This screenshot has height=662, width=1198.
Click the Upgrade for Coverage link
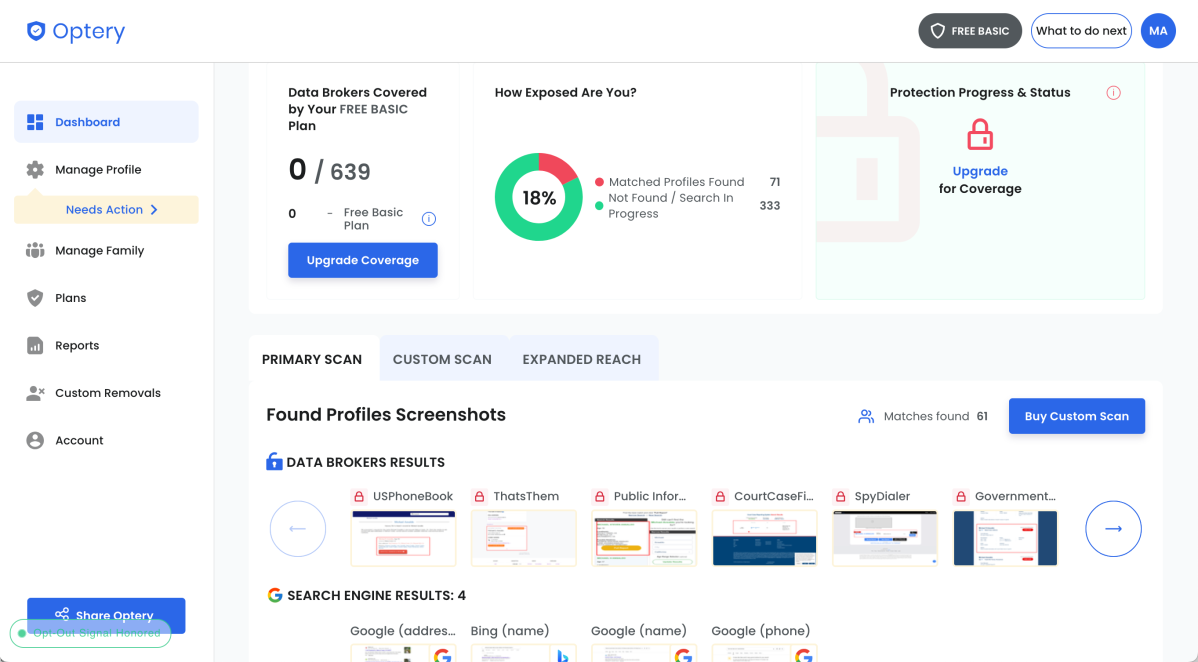tap(980, 171)
